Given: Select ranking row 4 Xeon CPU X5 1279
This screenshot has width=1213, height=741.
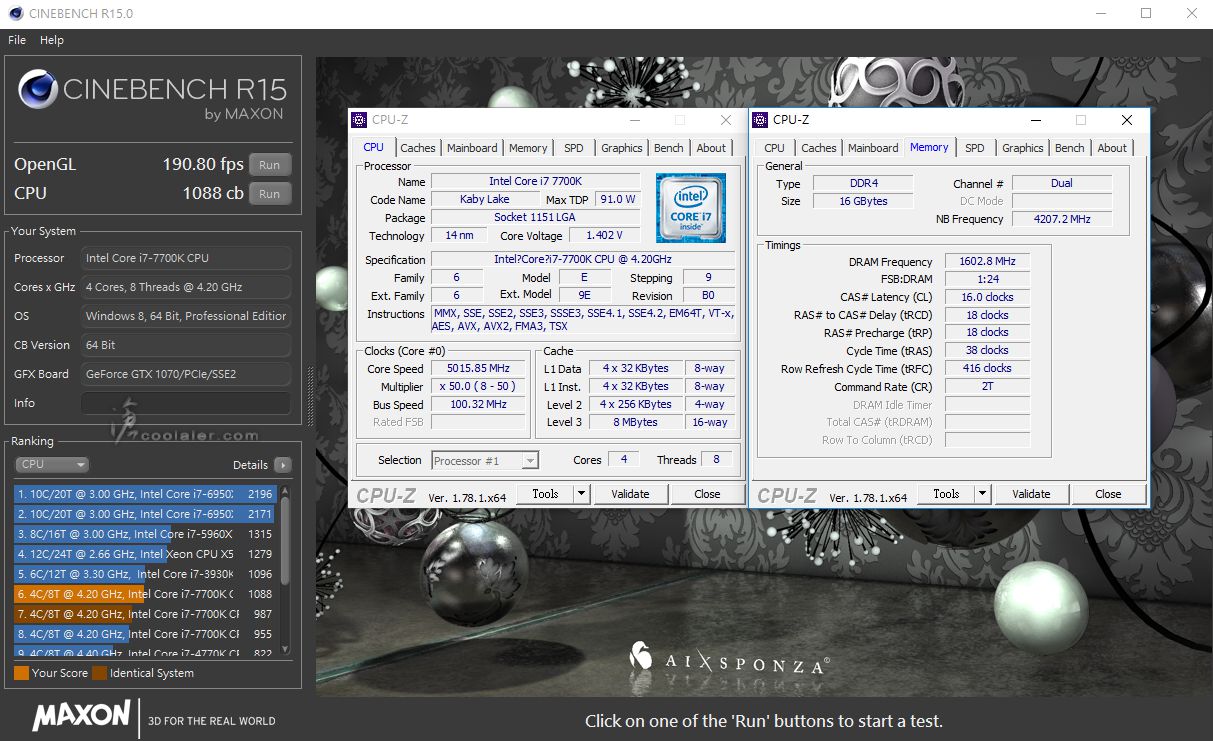Looking at the screenshot, I should point(146,554).
